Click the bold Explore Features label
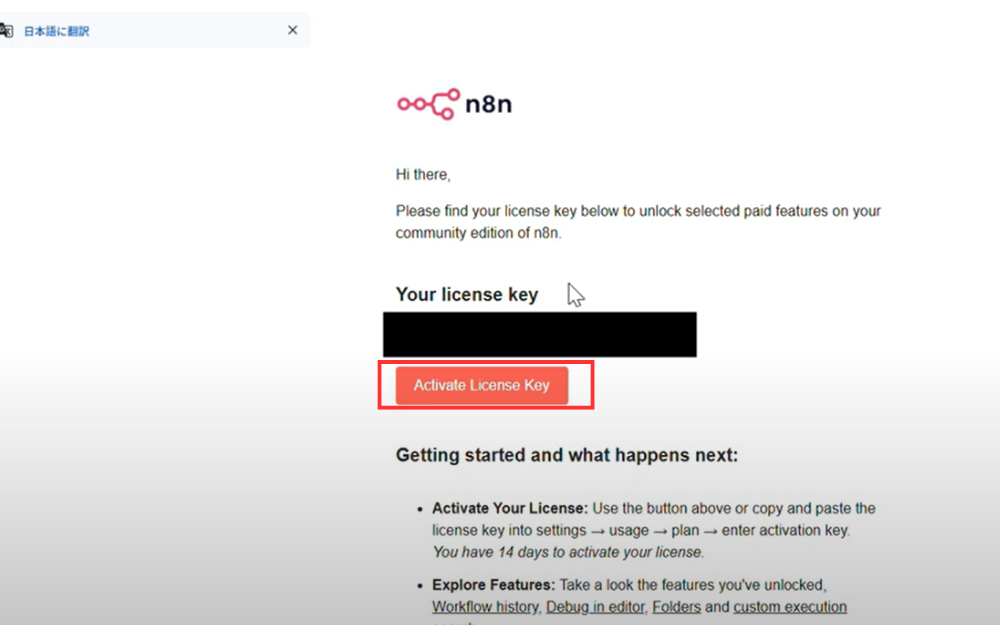1000x625 pixels. pyautogui.click(x=494, y=585)
